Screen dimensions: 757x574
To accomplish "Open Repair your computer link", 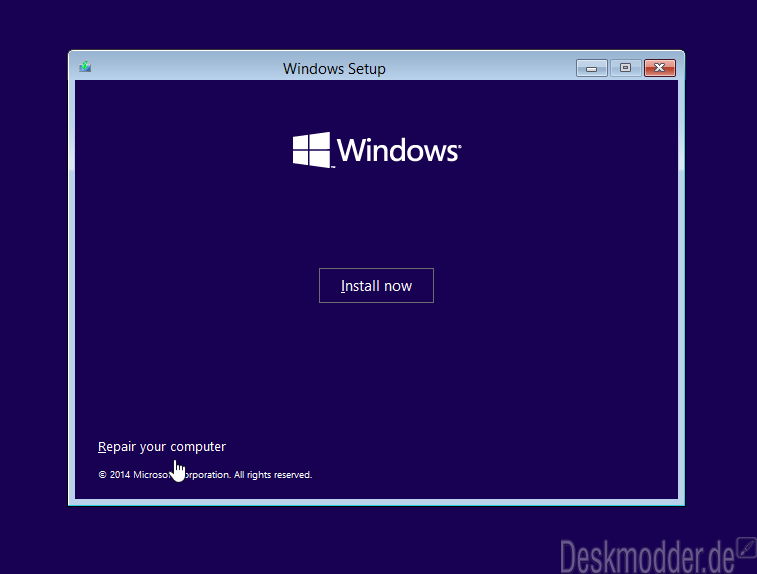I will (162, 447).
